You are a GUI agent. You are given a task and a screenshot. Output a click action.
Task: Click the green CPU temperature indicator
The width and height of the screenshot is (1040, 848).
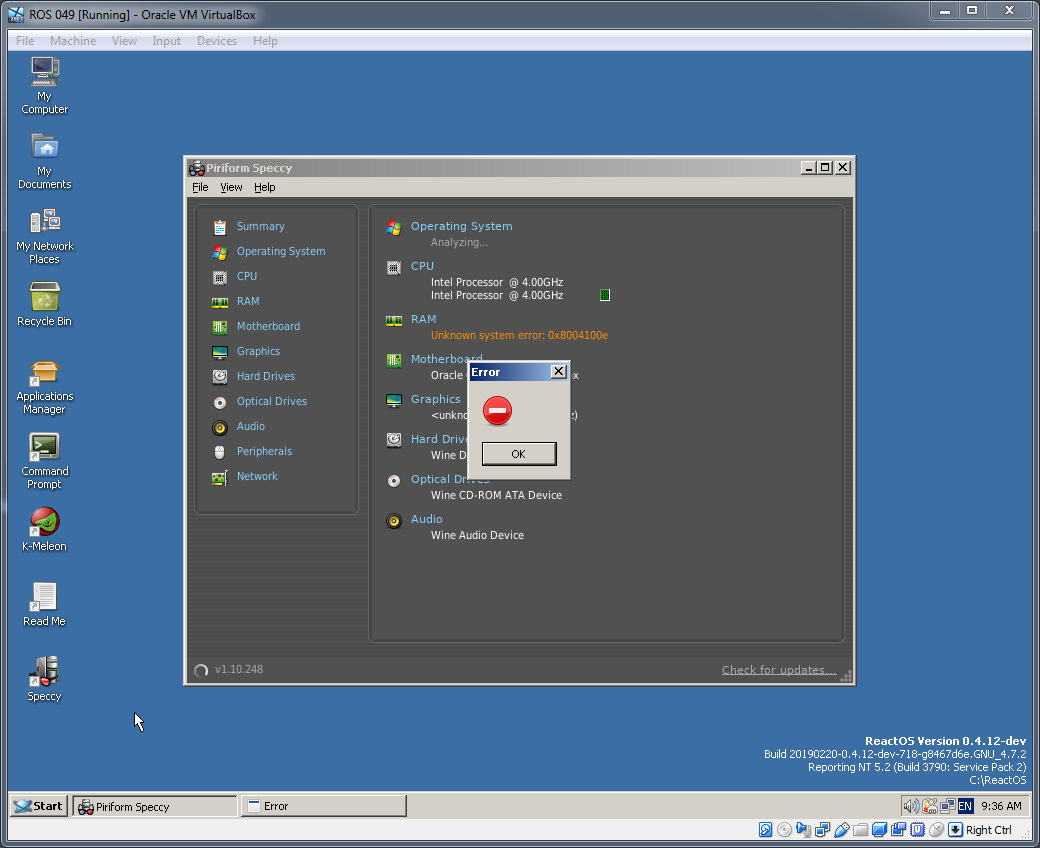pos(605,295)
